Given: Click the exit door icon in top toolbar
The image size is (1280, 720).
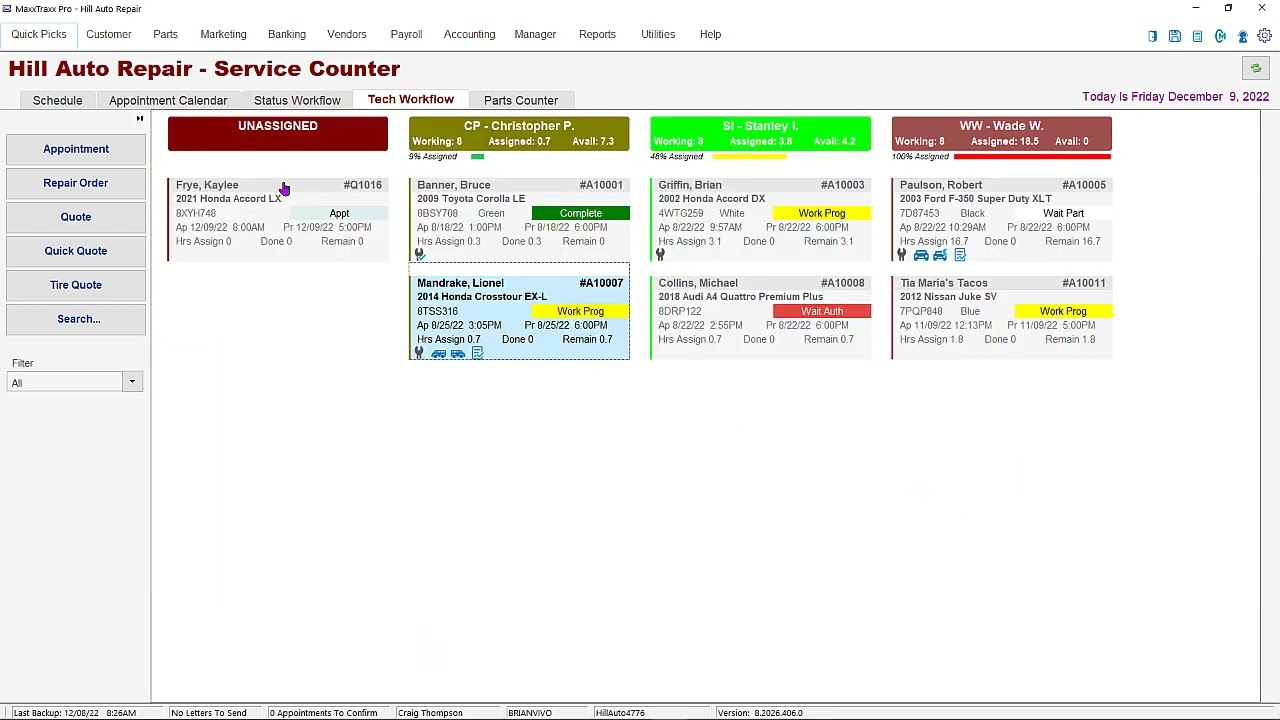Looking at the screenshot, I should [x=1152, y=36].
